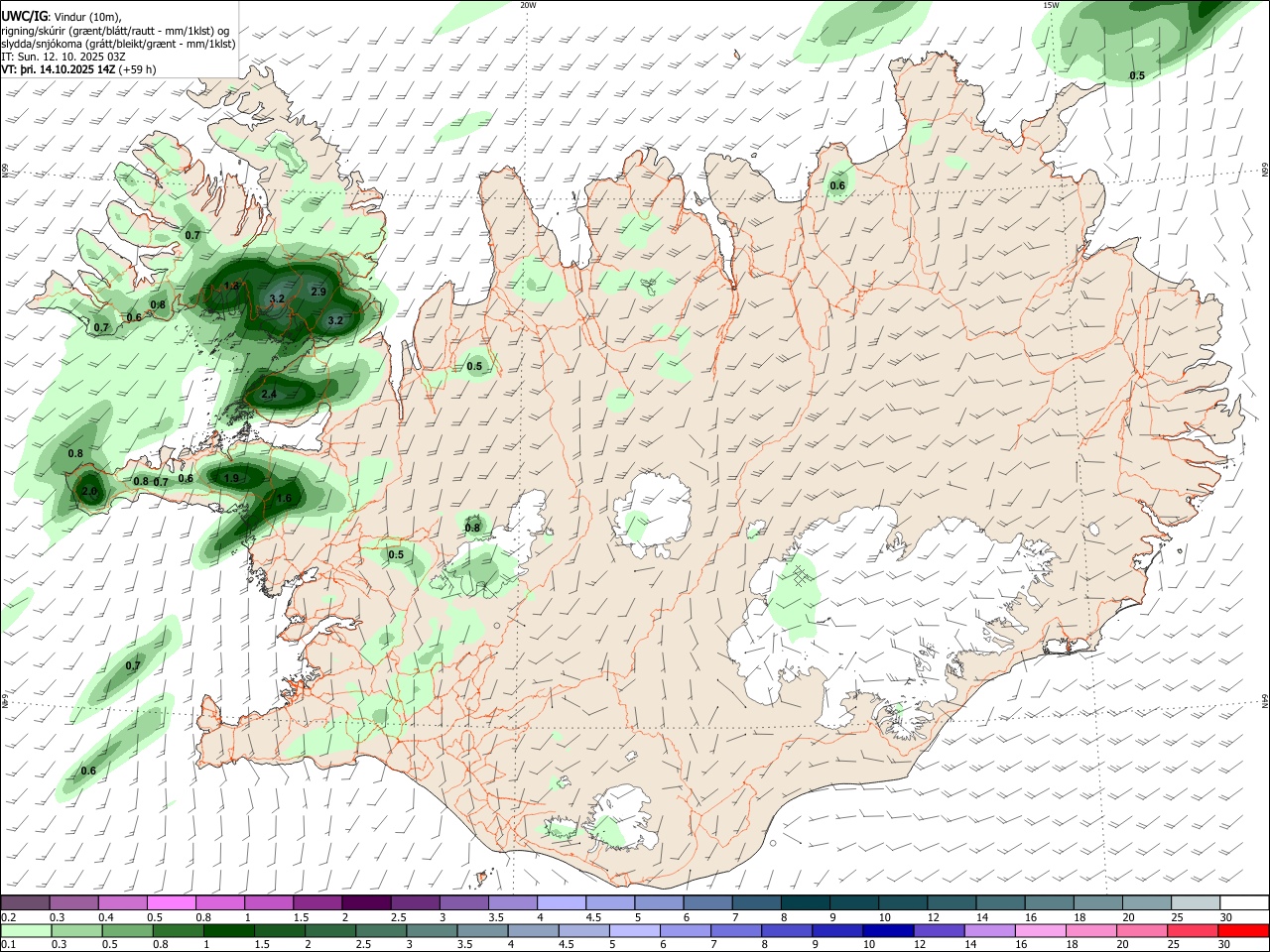Select the '2.0' precipitation value on the map
The image size is (1270, 952).
point(88,491)
